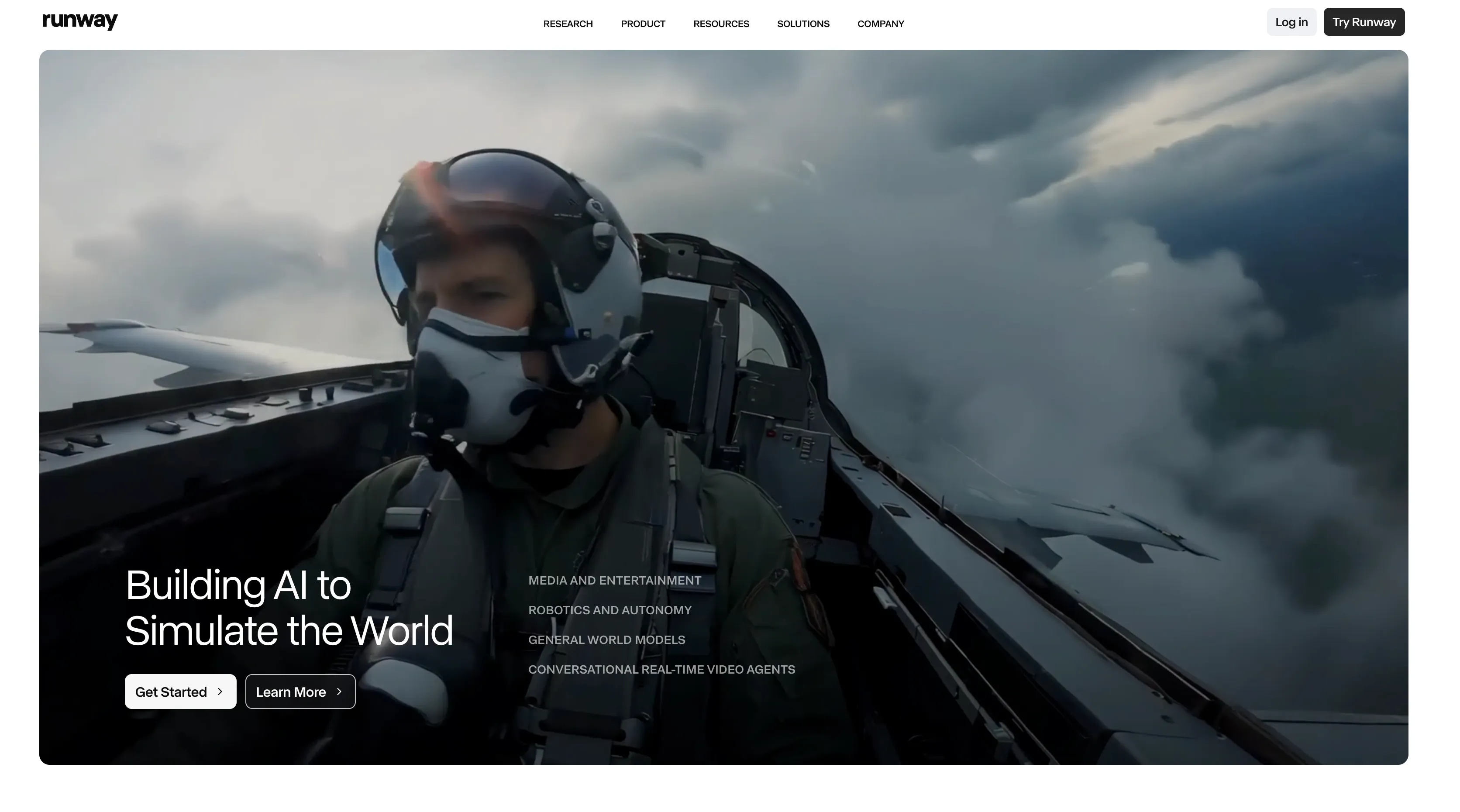Click the Log in button
The height and width of the screenshot is (812, 1460).
(x=1291, y=22)
